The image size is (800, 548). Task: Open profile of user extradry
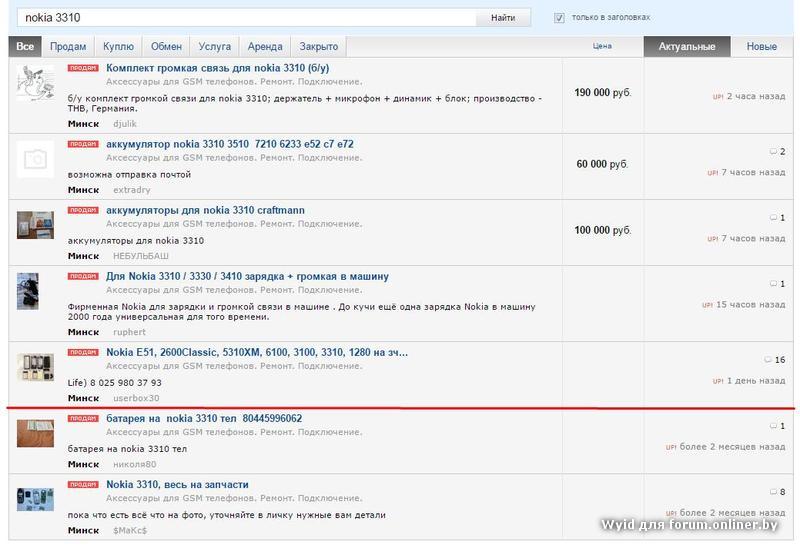pyautogui.click(x=132, y=190)
